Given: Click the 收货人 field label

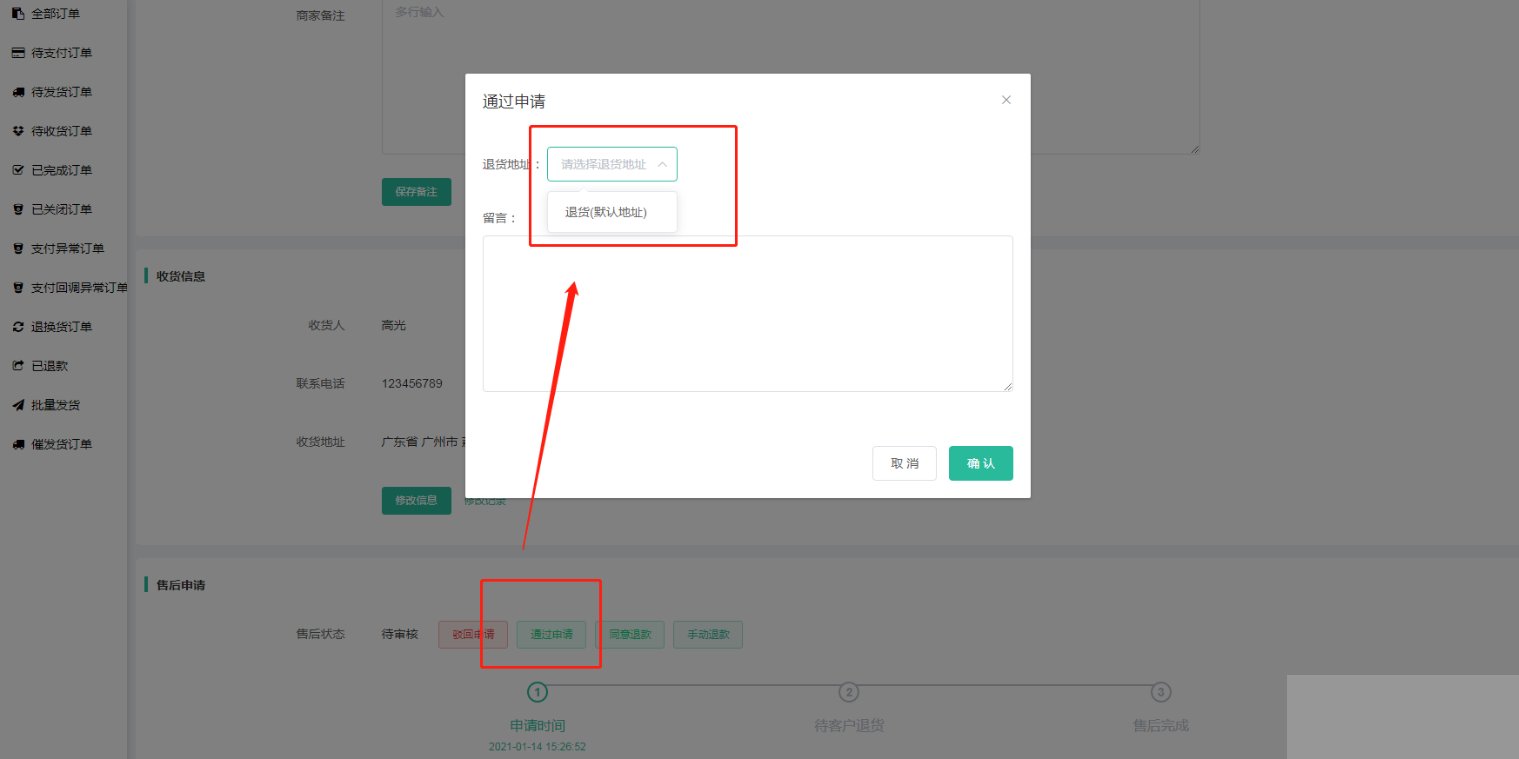Looking at the screenshot, I should point(327,325).
